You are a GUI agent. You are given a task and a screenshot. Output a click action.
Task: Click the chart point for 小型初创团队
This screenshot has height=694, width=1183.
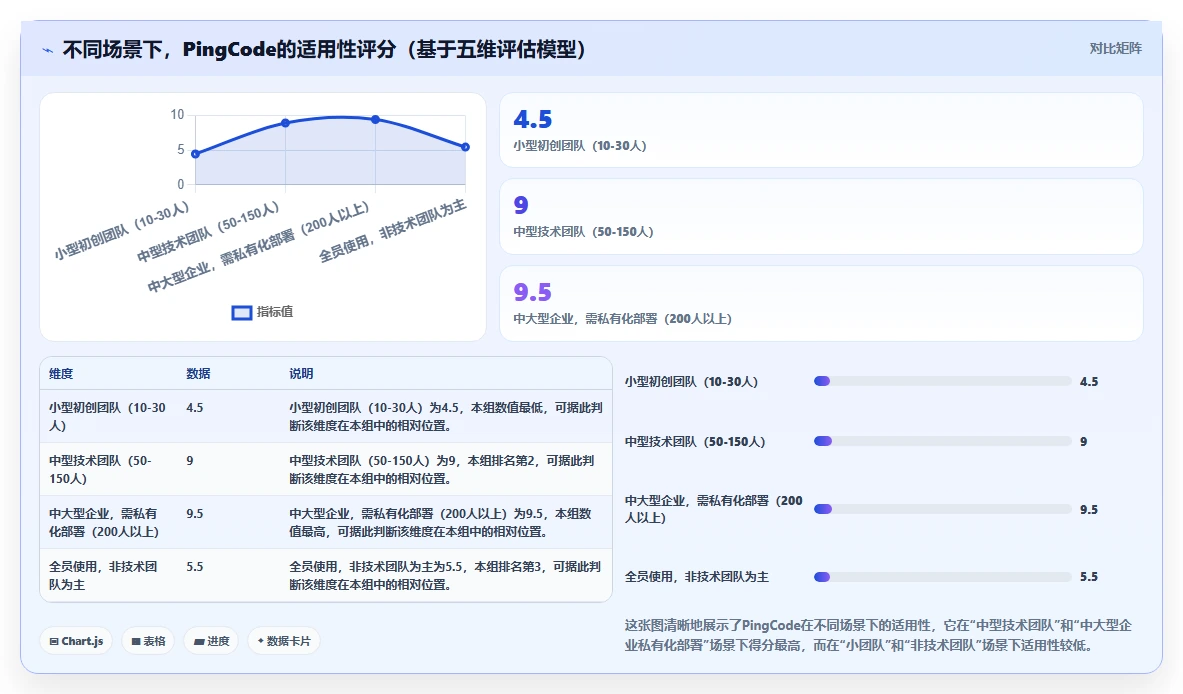click(x=195, y=154)
